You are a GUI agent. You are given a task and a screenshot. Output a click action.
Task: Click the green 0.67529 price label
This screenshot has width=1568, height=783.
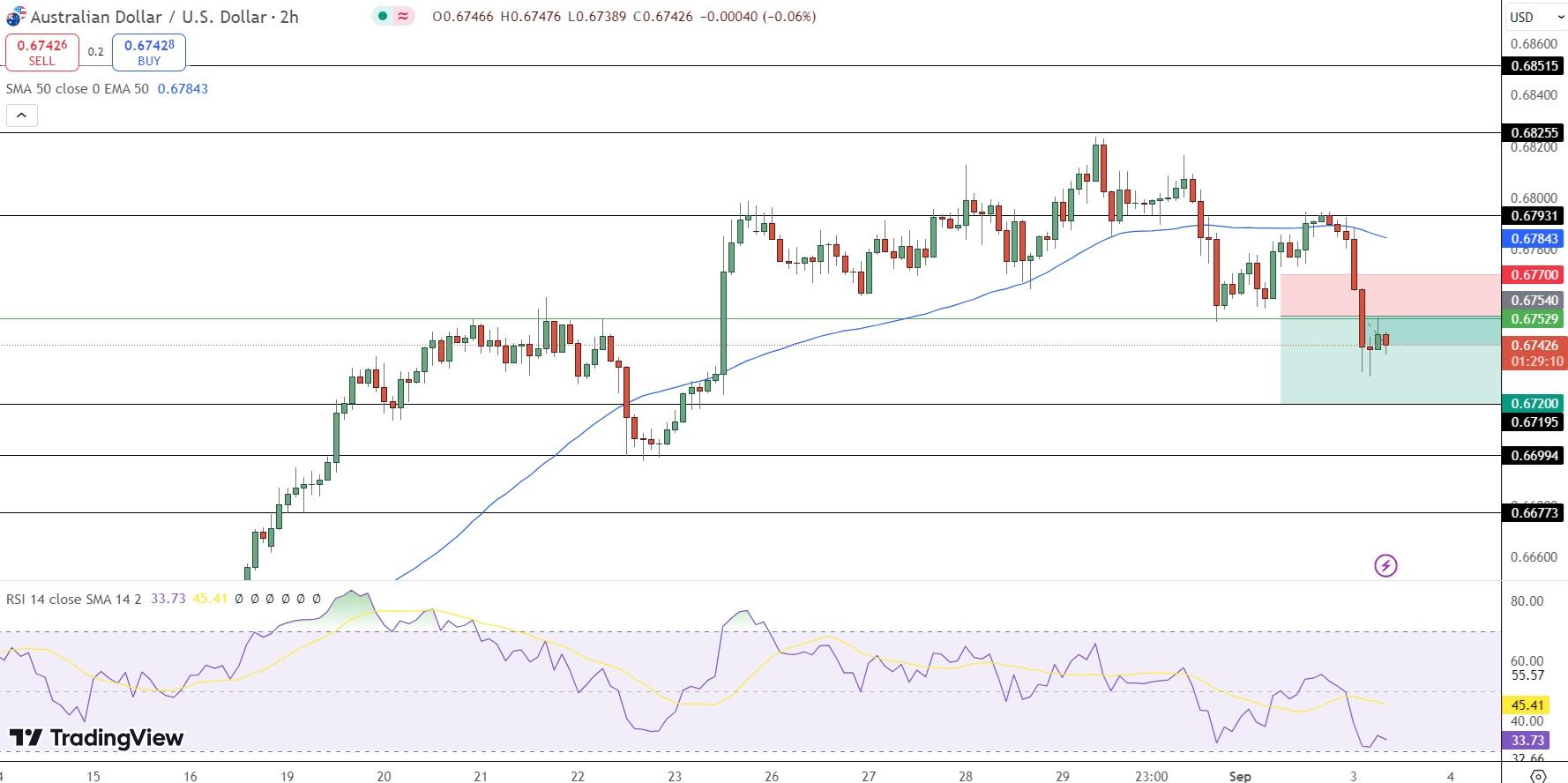pyautogui.click(x=1534, y=318)
